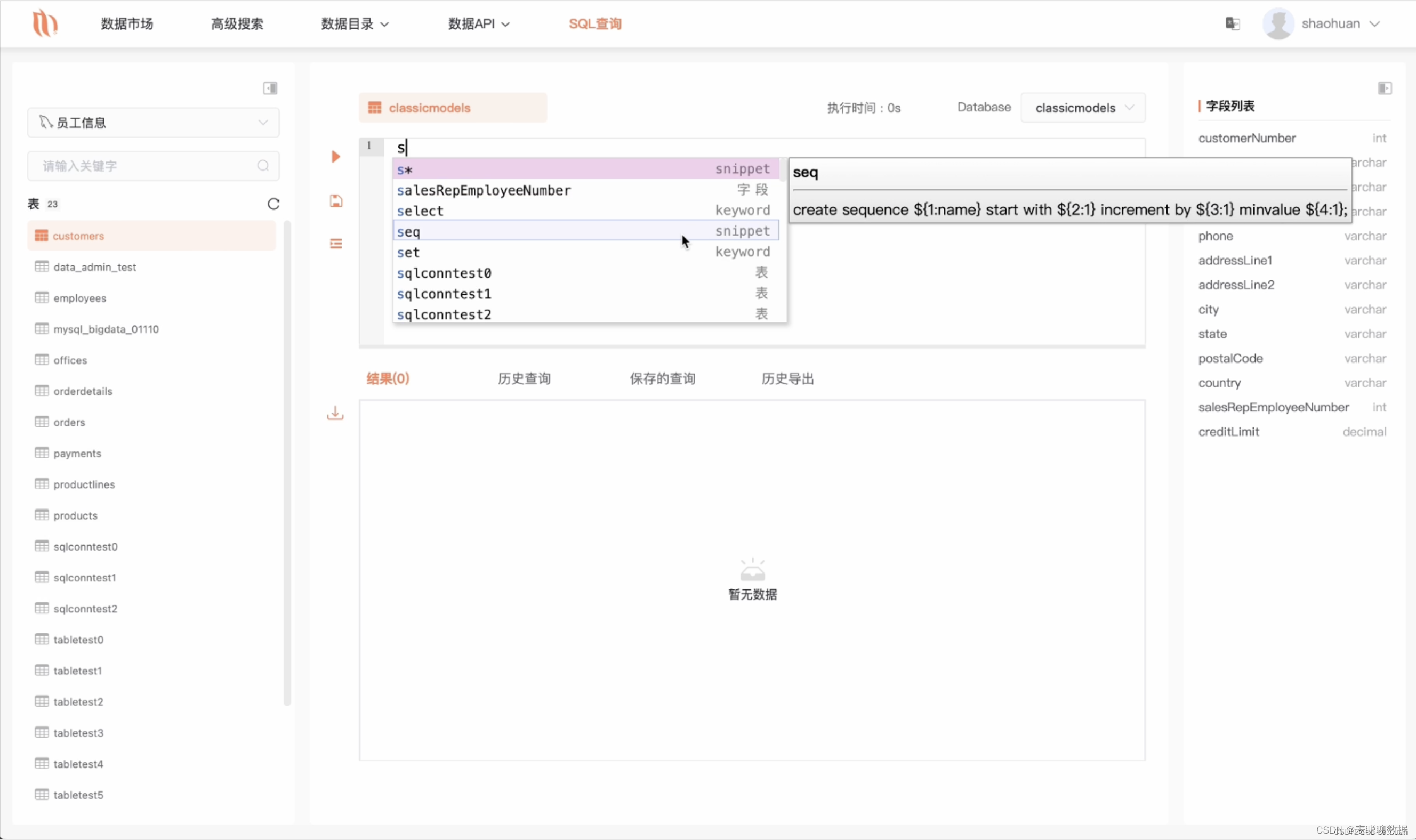Open the customers table in the sidebar

[78, 236]
